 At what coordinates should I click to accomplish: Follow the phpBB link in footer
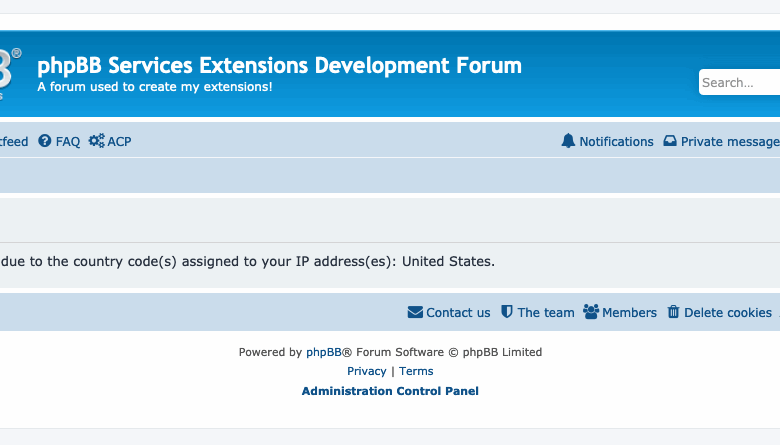point(324,352)
